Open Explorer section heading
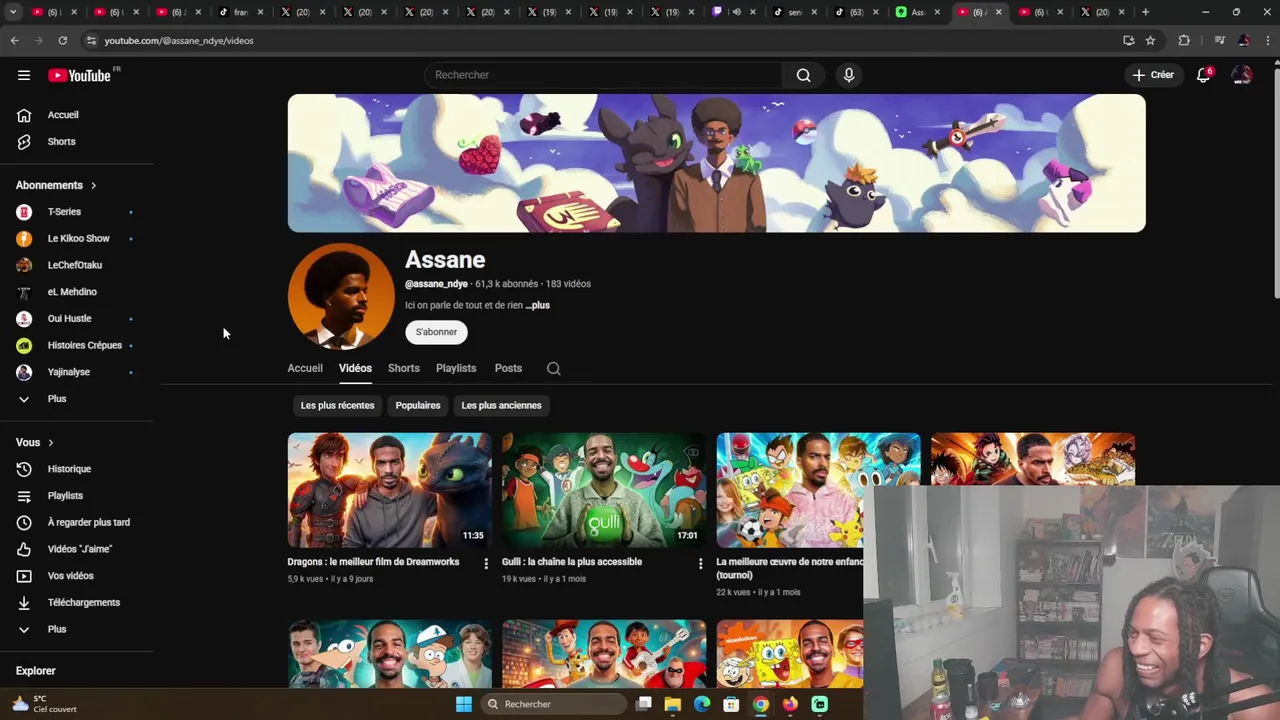Viewport: 1280px width, 720px height. [36, 671]
